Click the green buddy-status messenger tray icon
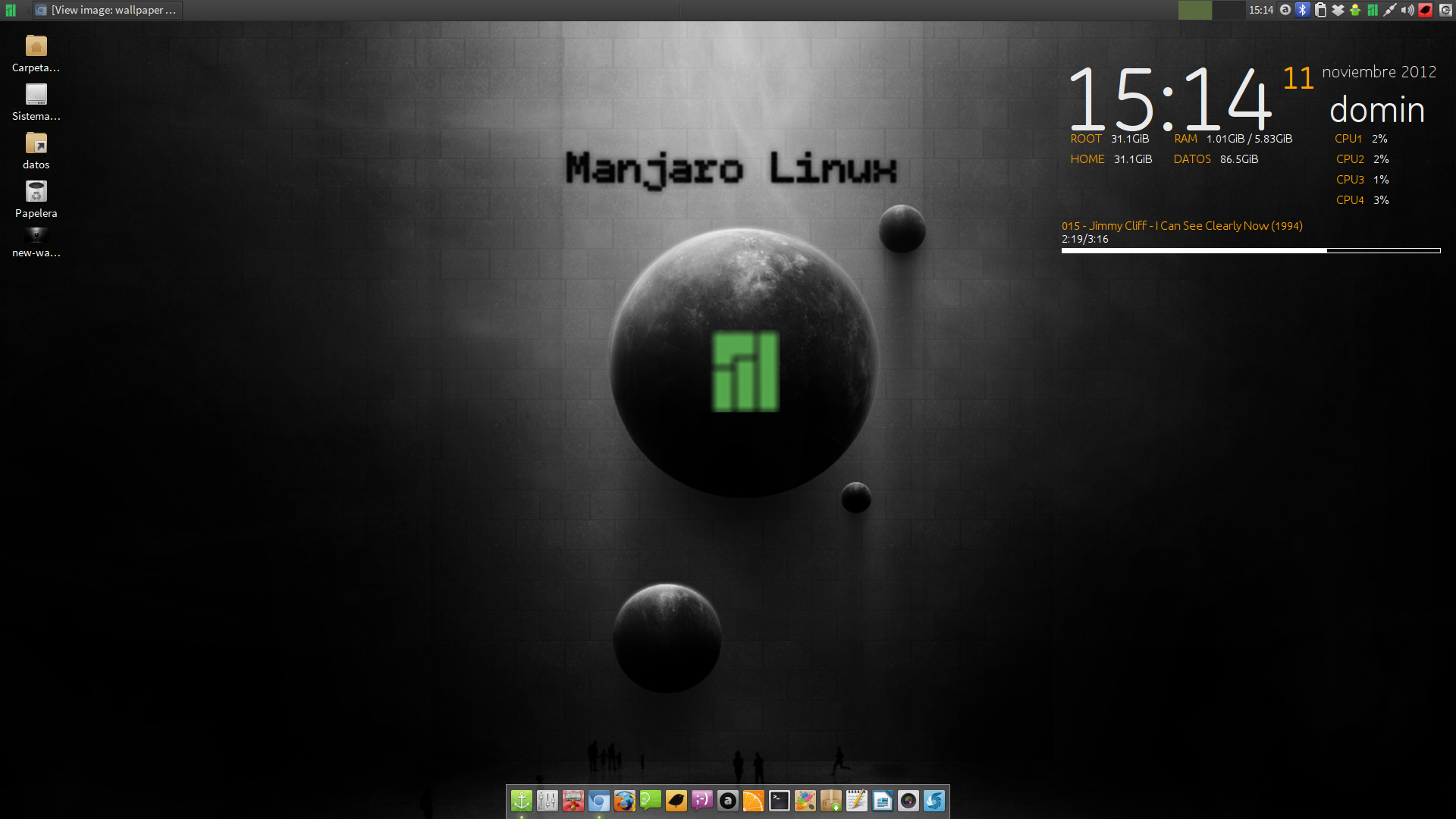This screenshot has height=819, width=1456. coord(1355,10)
